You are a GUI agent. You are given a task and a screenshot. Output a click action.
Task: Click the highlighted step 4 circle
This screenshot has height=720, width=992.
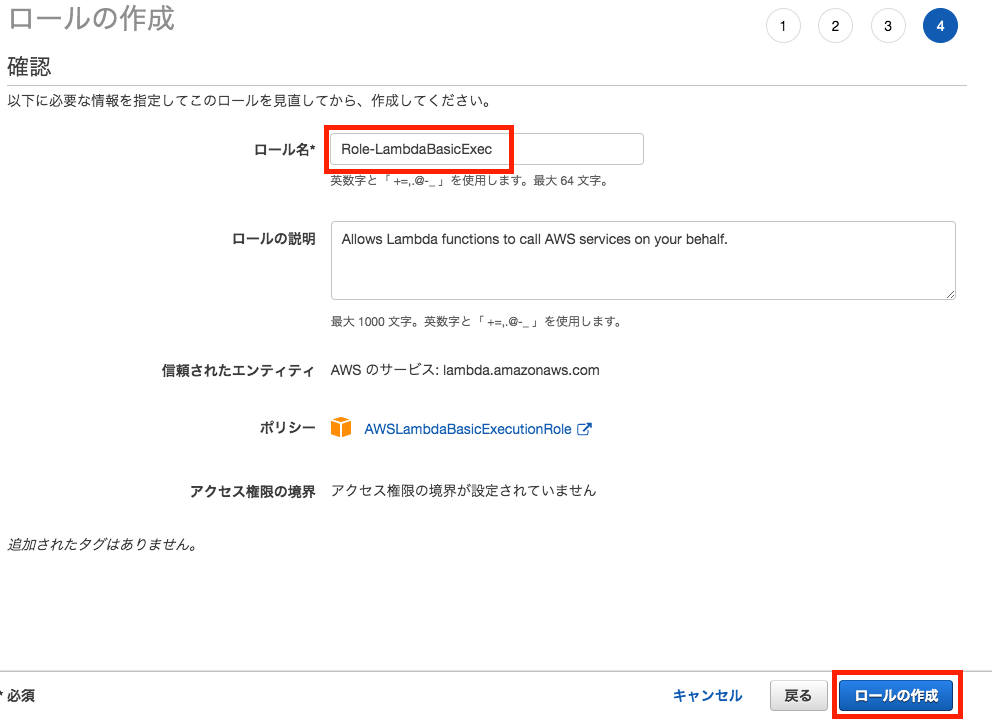940,26
